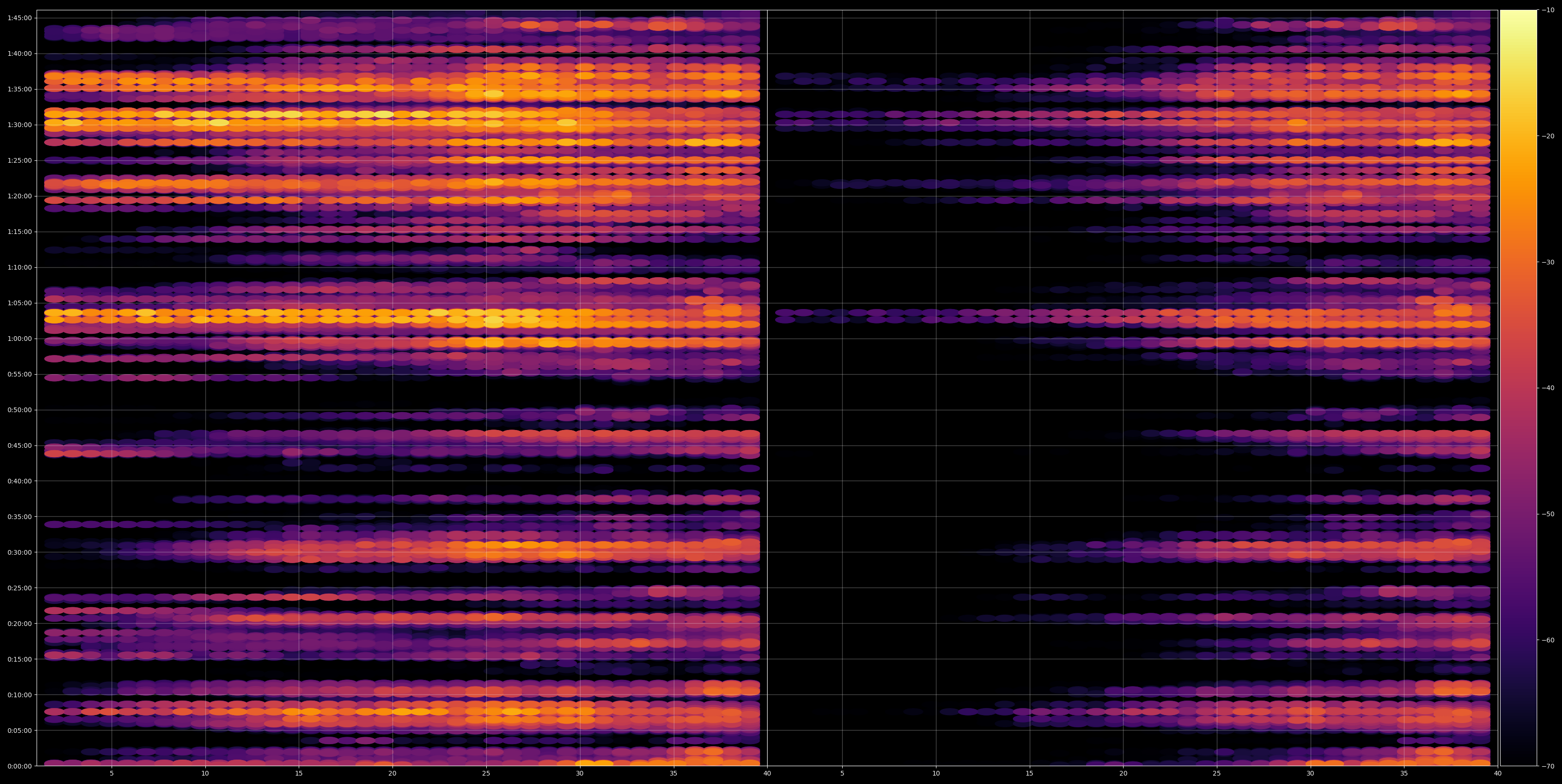The width and height of the screenshot is (1562, 784).
Task: Click x-axis tick 25 under the left heatmap
Action: (486, 773)
